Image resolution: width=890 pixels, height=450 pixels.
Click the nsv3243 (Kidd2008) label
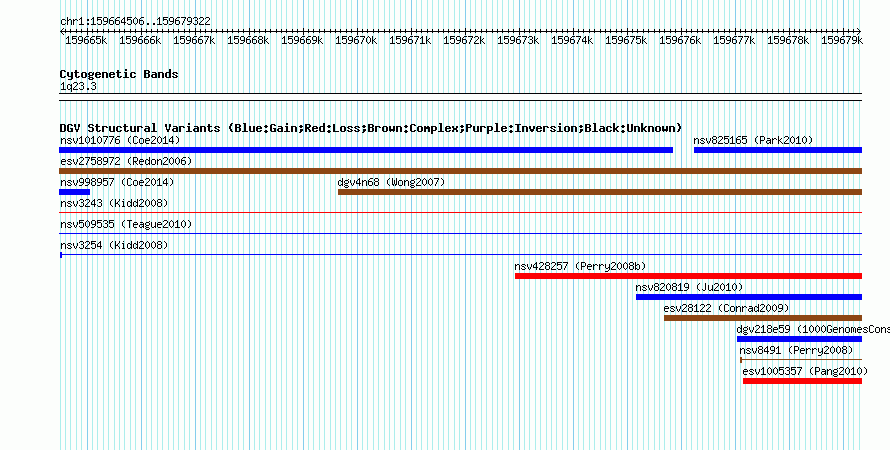(114, 203)
